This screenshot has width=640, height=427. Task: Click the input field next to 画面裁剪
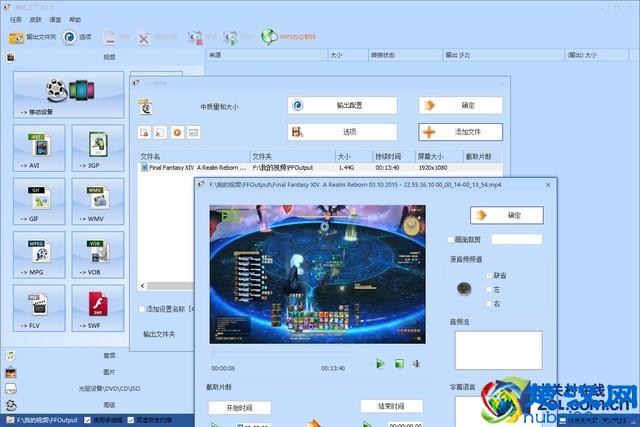pos(517,239)
